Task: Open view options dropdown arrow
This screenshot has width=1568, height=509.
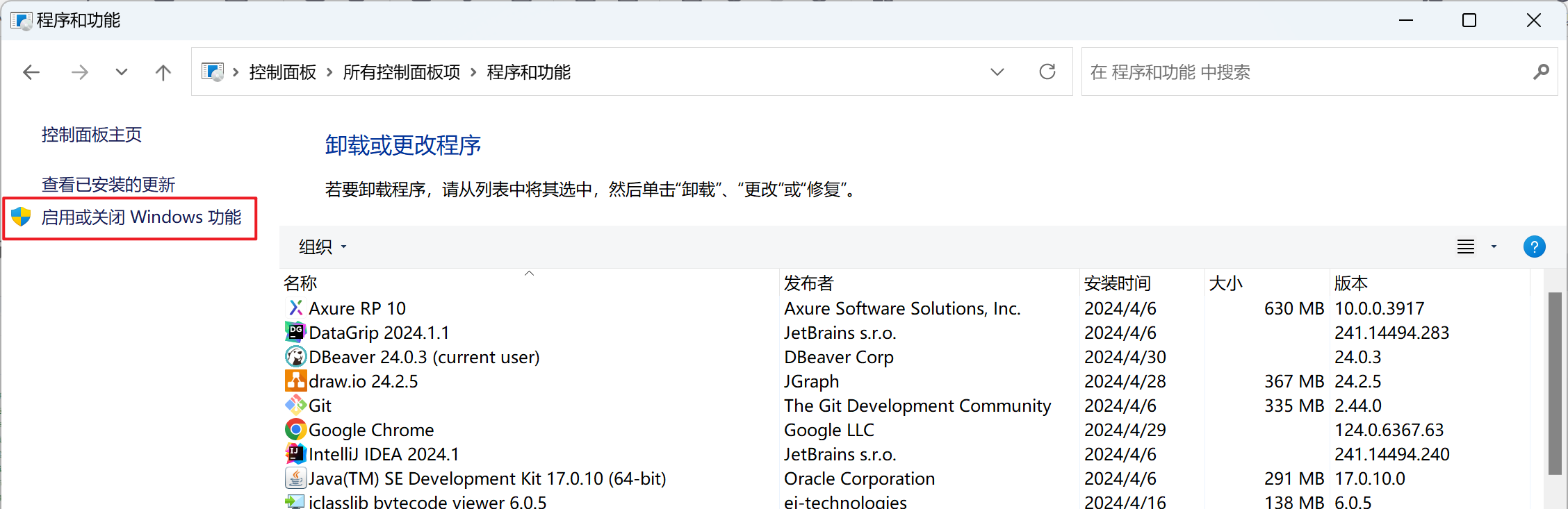Action: (x=1494, y=247)
